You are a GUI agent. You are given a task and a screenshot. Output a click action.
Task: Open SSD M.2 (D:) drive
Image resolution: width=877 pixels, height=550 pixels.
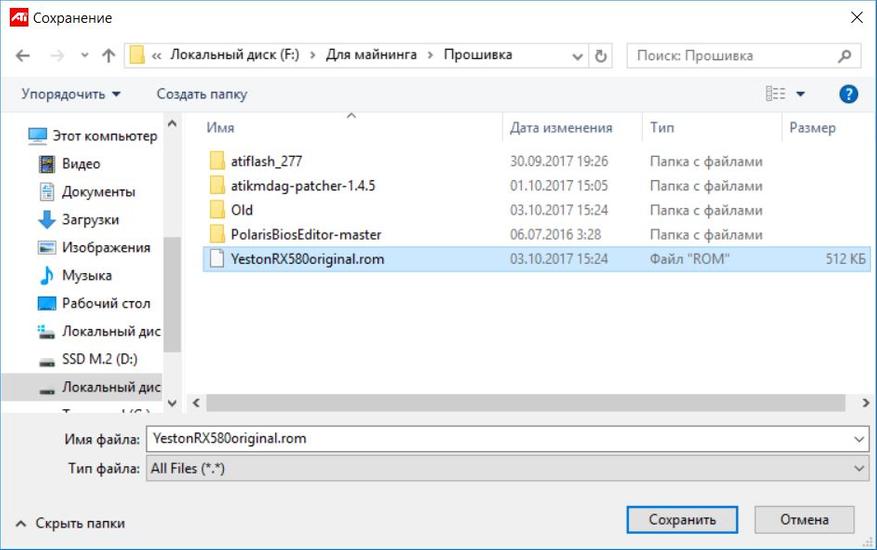pos(99,359)
